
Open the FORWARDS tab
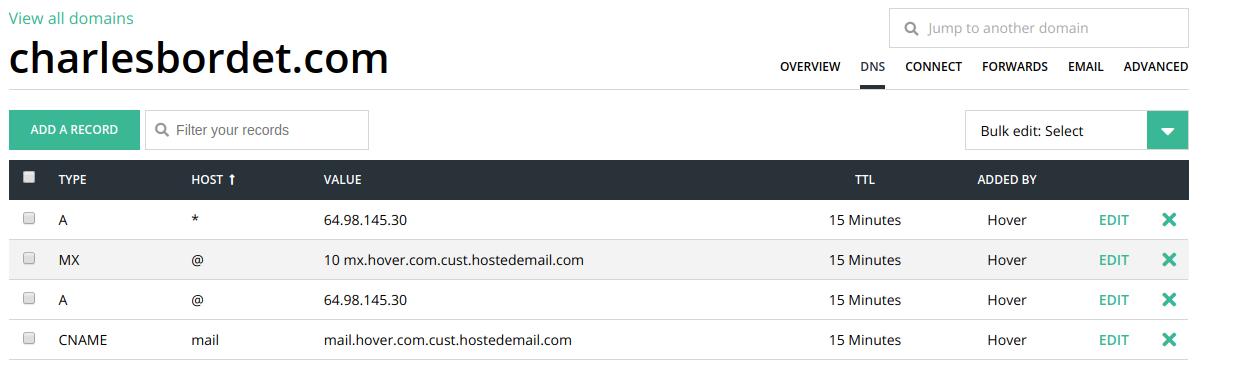1015,67
